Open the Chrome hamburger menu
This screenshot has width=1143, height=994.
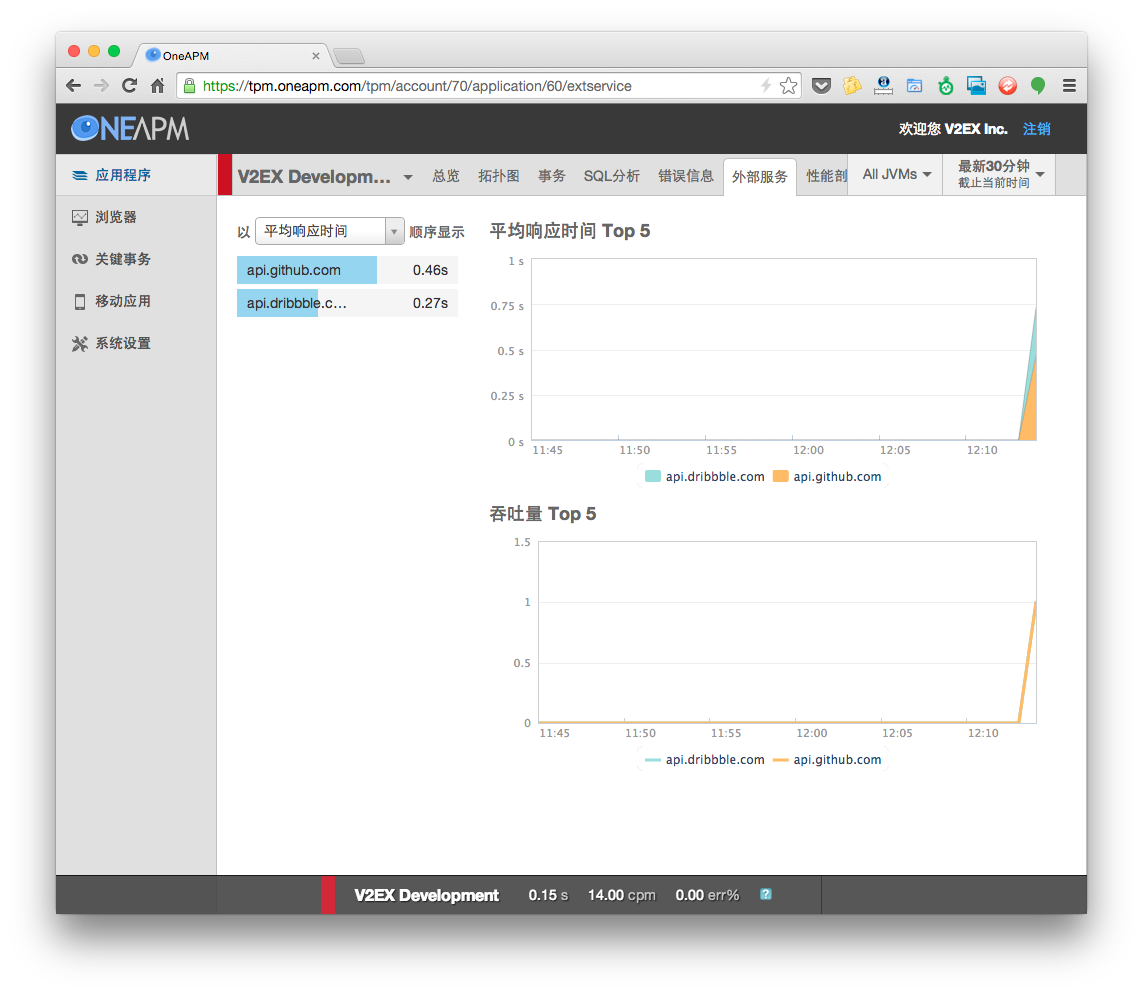(x=1069, y=86)
